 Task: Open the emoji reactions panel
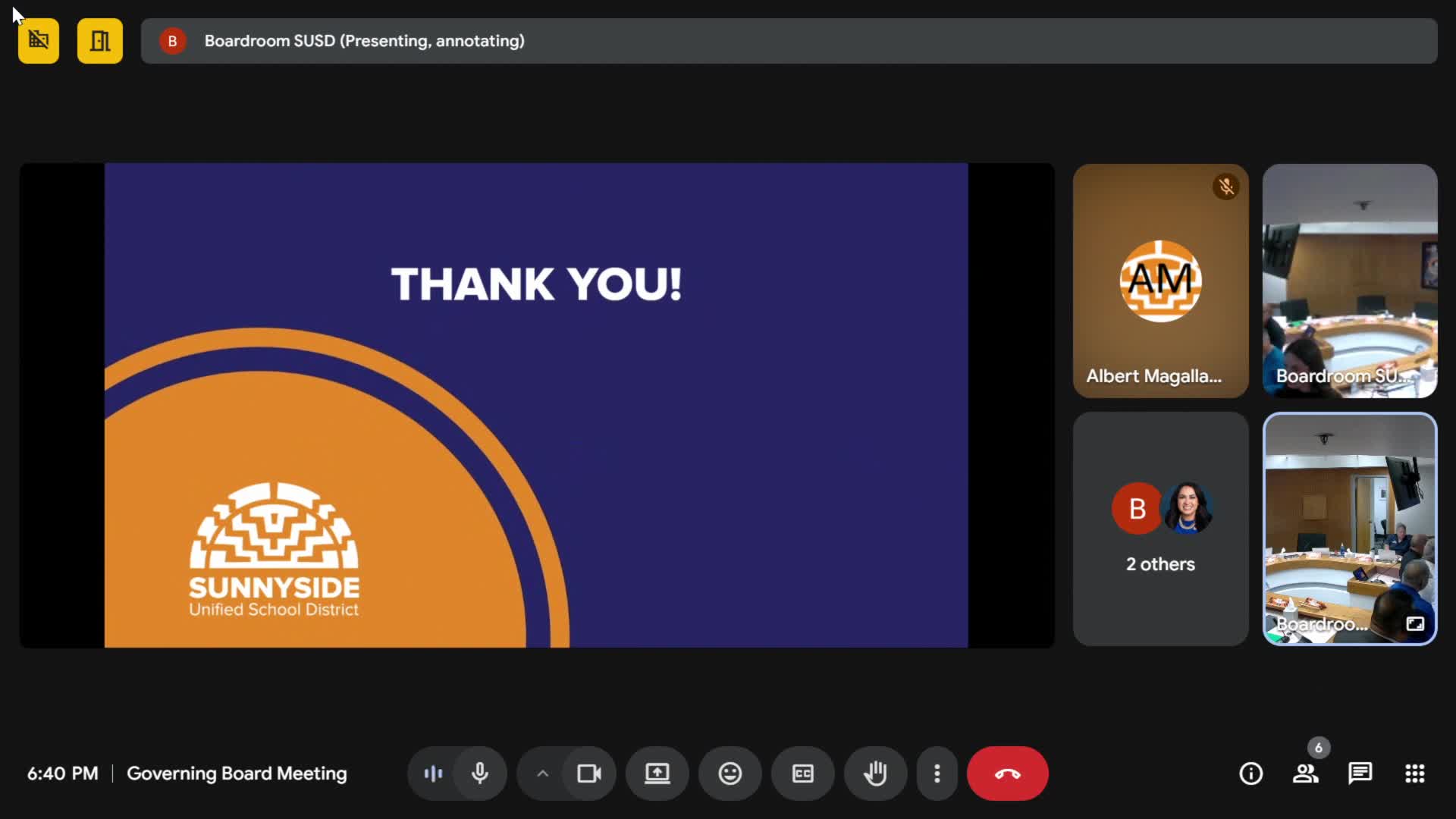[x=730, y=773]
